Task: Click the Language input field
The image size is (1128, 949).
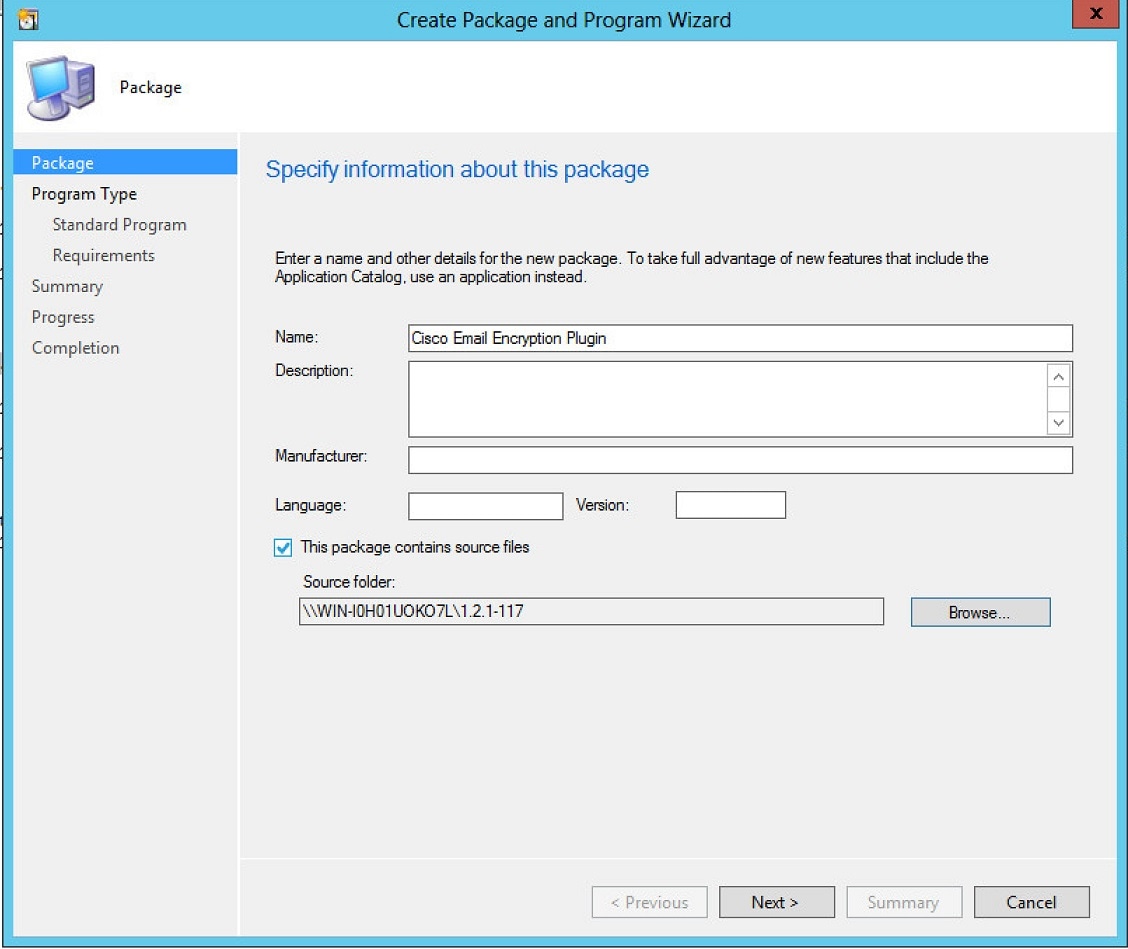Action: pyautogui.click(x=485, y=505)
